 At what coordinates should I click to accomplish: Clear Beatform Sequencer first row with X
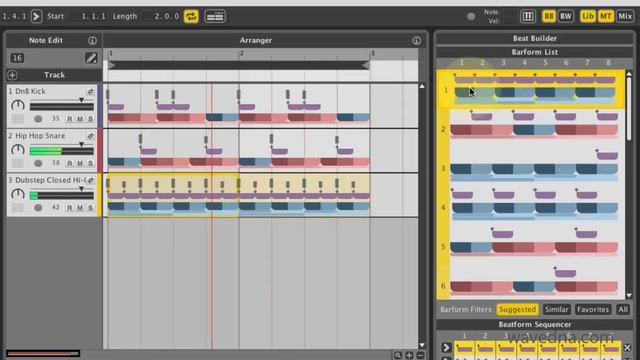627,348
